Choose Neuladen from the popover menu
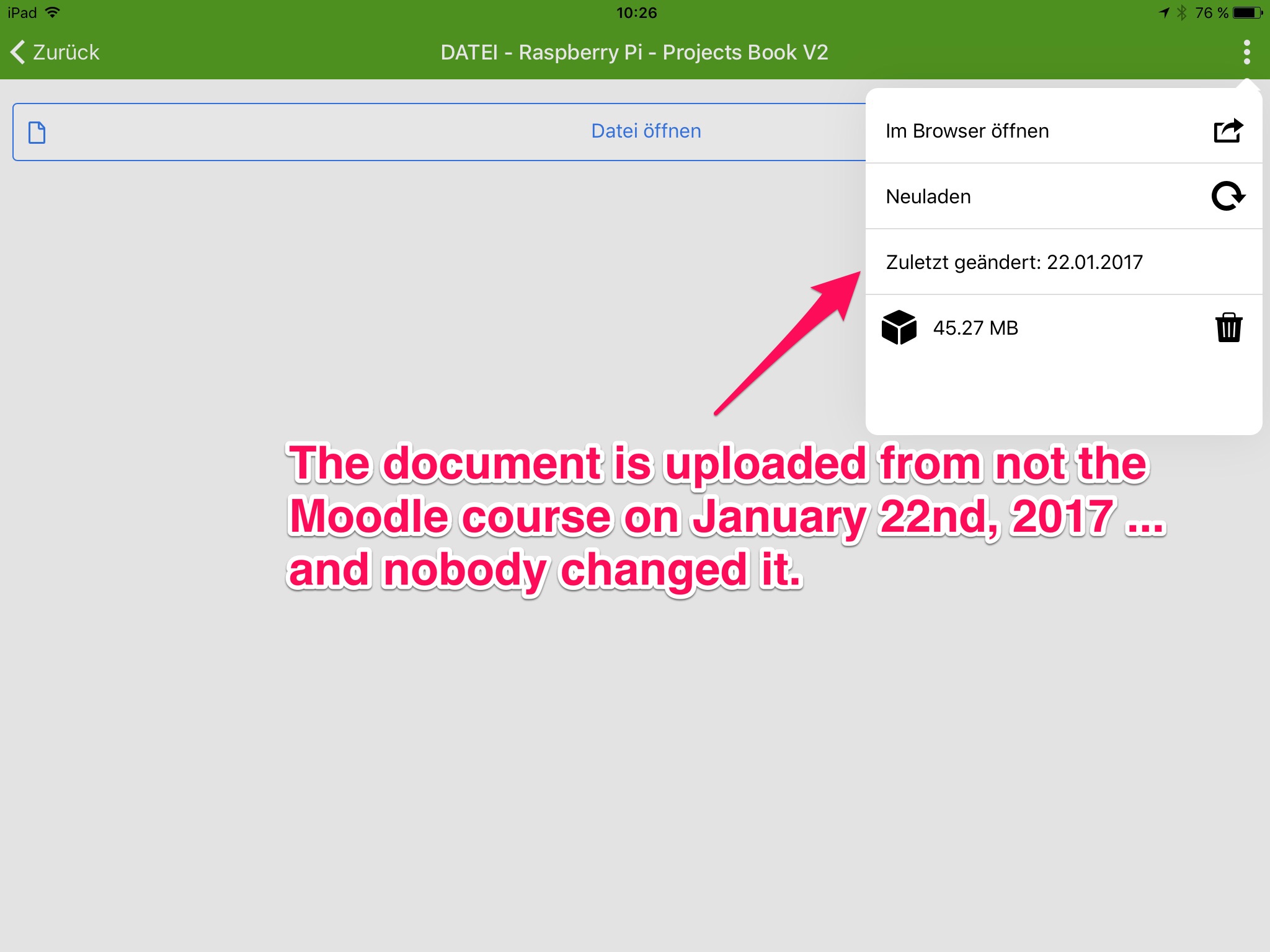 click(x=1064, y=196)
